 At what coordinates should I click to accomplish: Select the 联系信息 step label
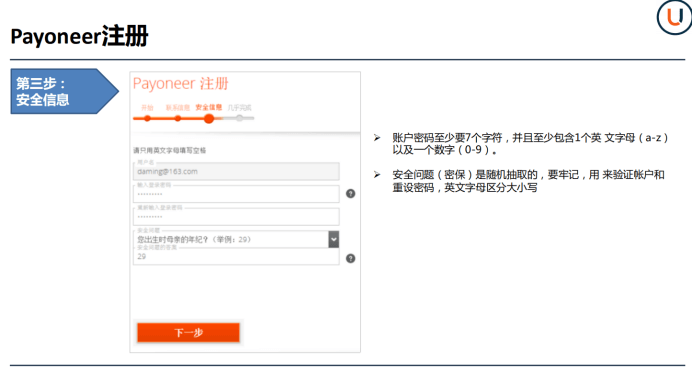178,107
